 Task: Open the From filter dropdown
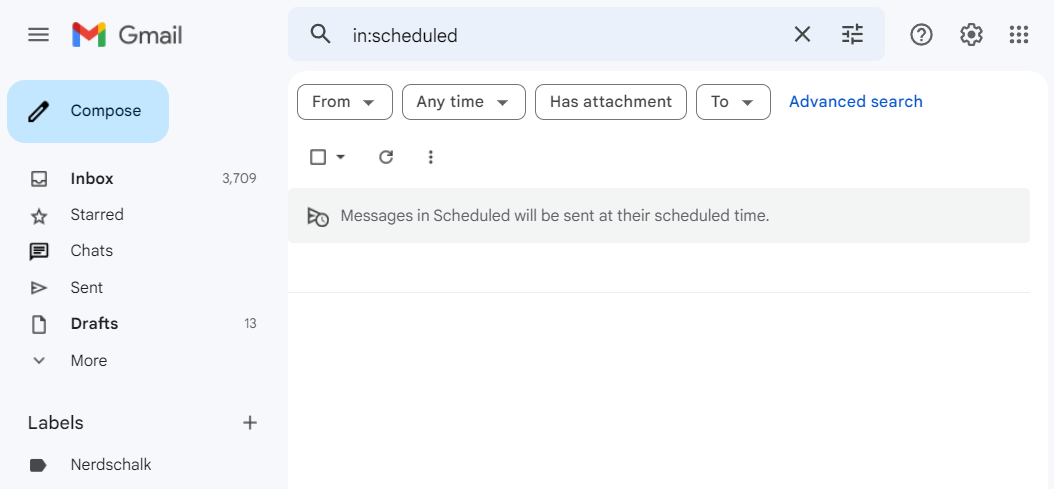click(344, 102)
